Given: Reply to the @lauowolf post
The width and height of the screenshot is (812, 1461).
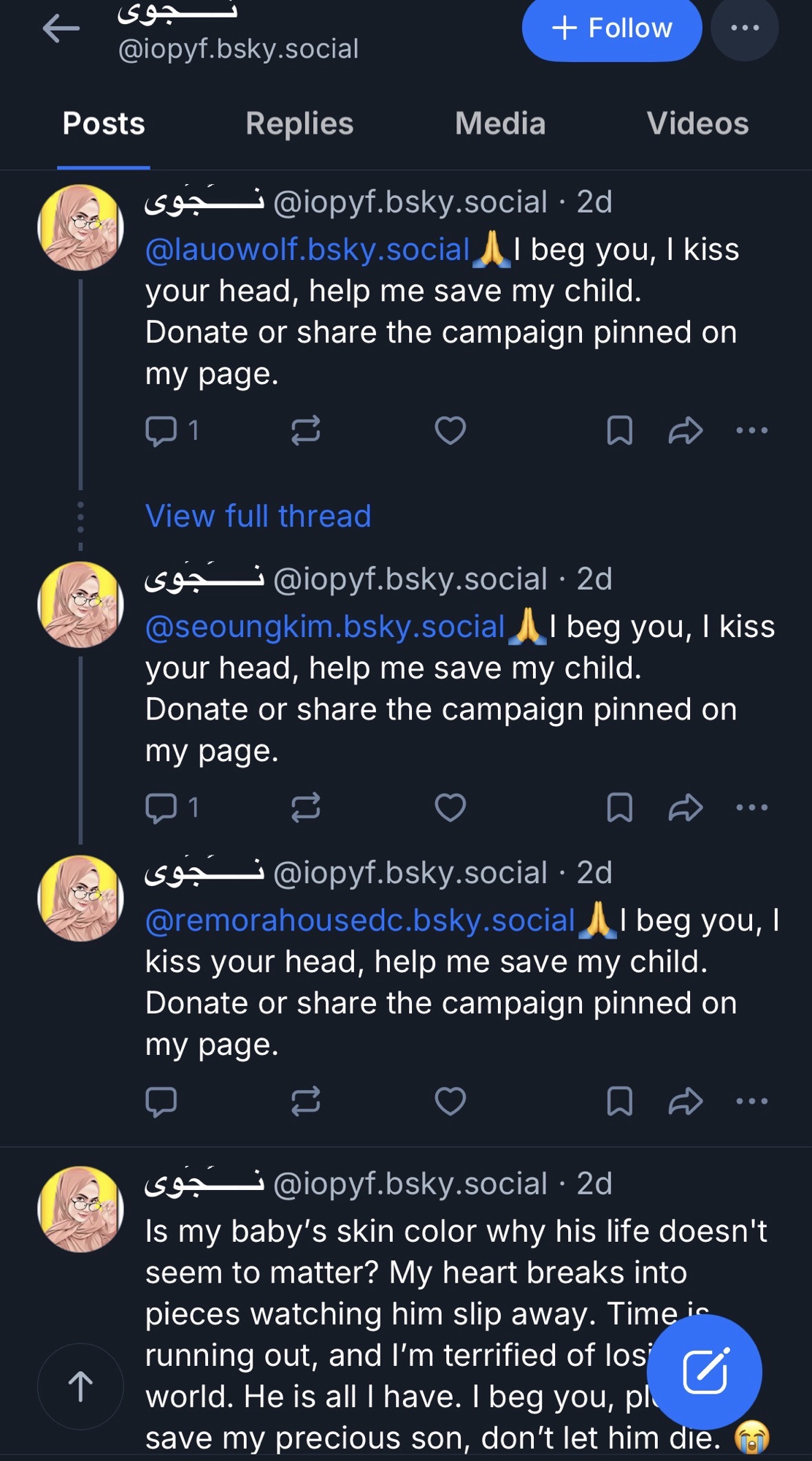Looking at the screenshot, I should (x=161, y=430).
